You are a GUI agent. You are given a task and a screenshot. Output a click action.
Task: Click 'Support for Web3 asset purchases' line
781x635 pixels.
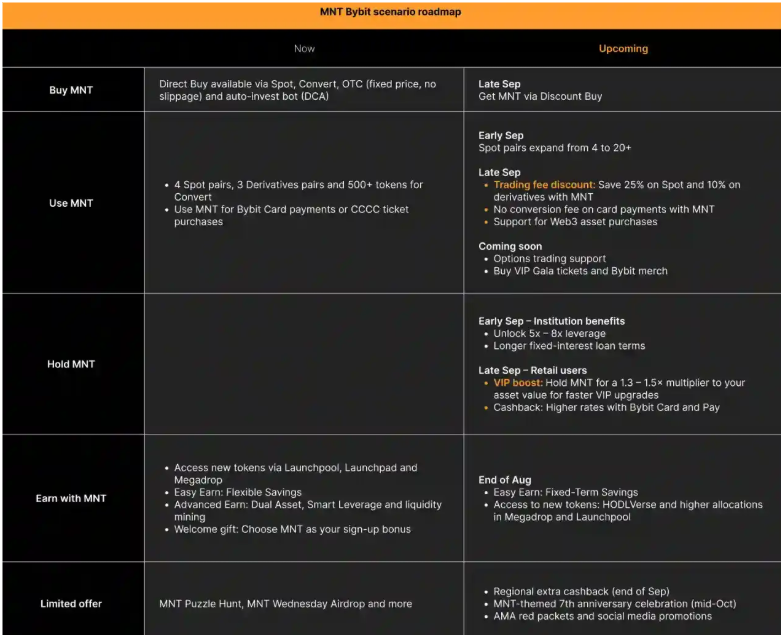575,222
